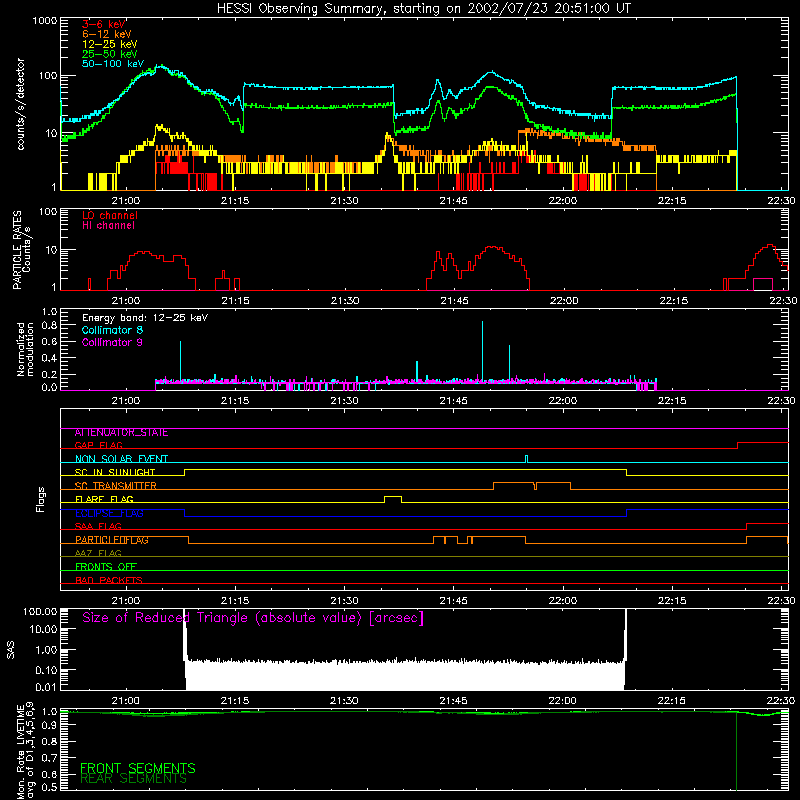Click the HESSI Observing Summary title
This screenshot has width=800, height=800.
click(424, 9)
